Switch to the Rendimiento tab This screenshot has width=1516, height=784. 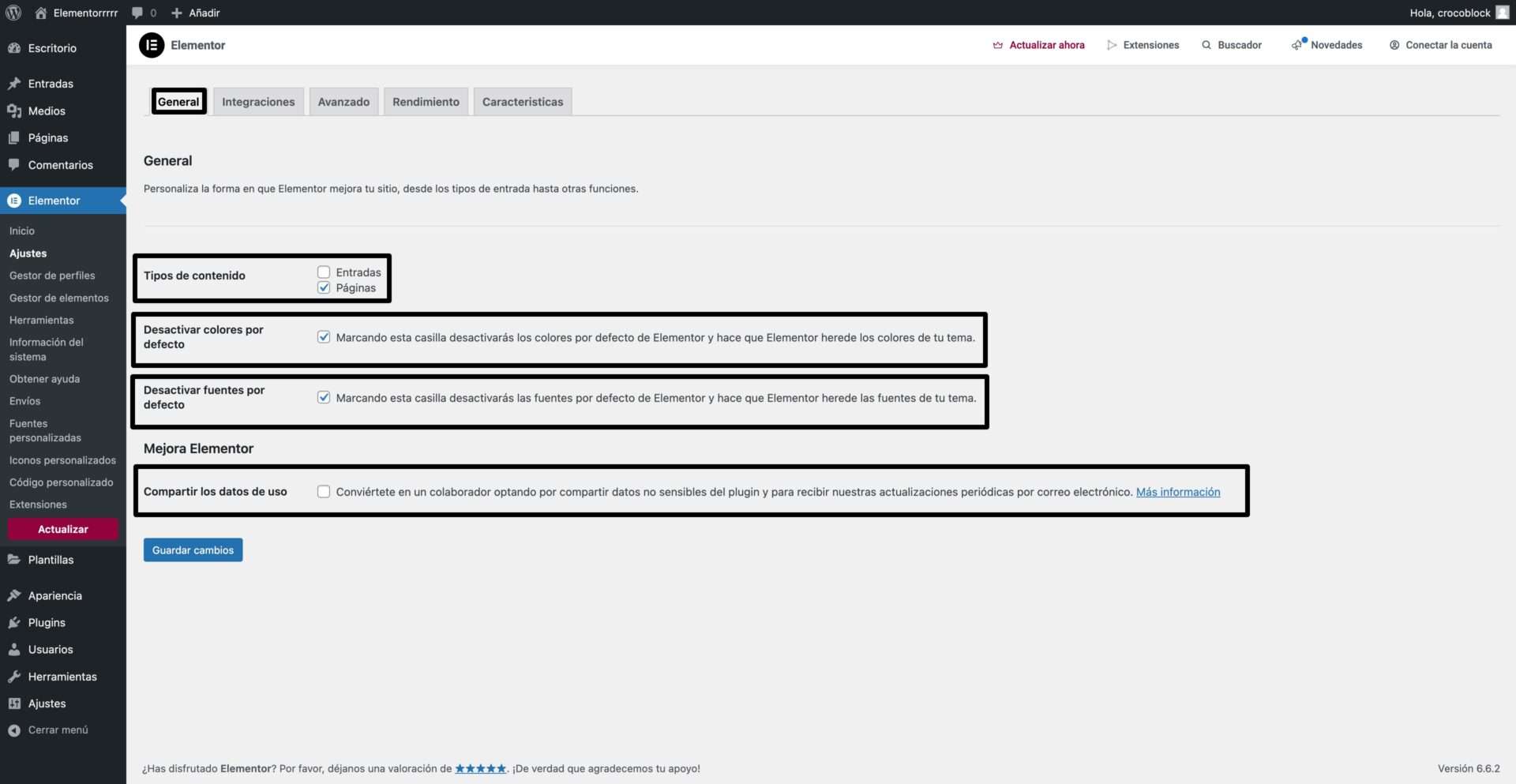(426, 102)
